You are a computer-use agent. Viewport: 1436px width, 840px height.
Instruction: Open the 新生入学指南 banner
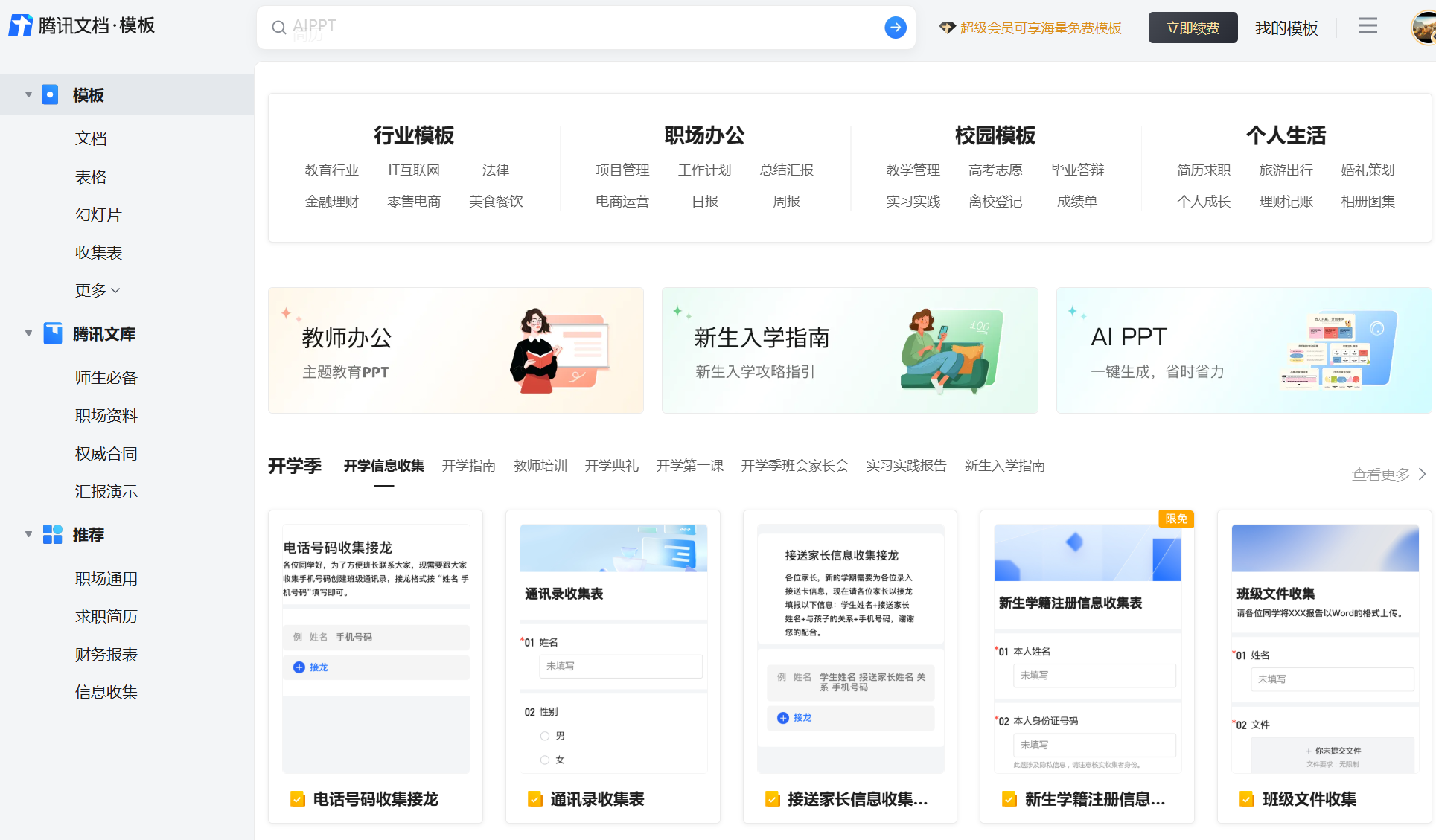coord(849,350)
